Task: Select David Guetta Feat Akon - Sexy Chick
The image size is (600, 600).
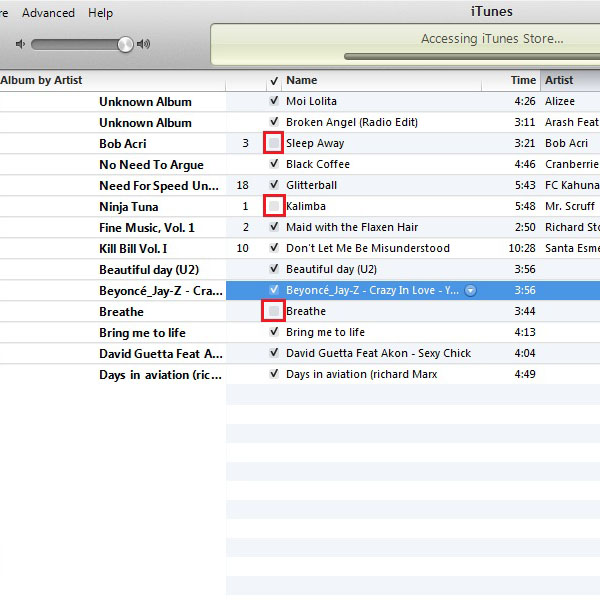Action: pos(378,353)
